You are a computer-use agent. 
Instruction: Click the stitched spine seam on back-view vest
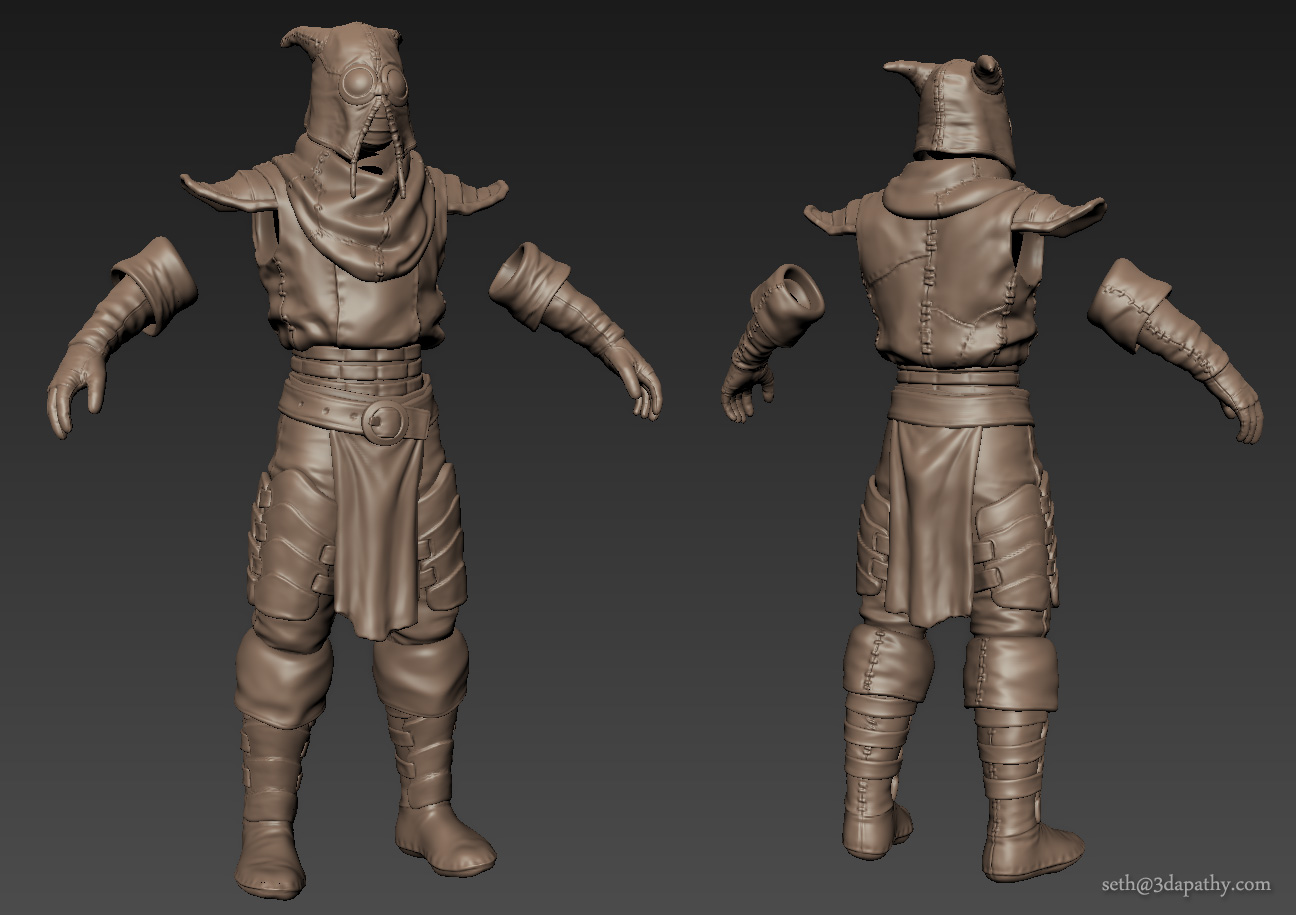[x=934, y=290]
